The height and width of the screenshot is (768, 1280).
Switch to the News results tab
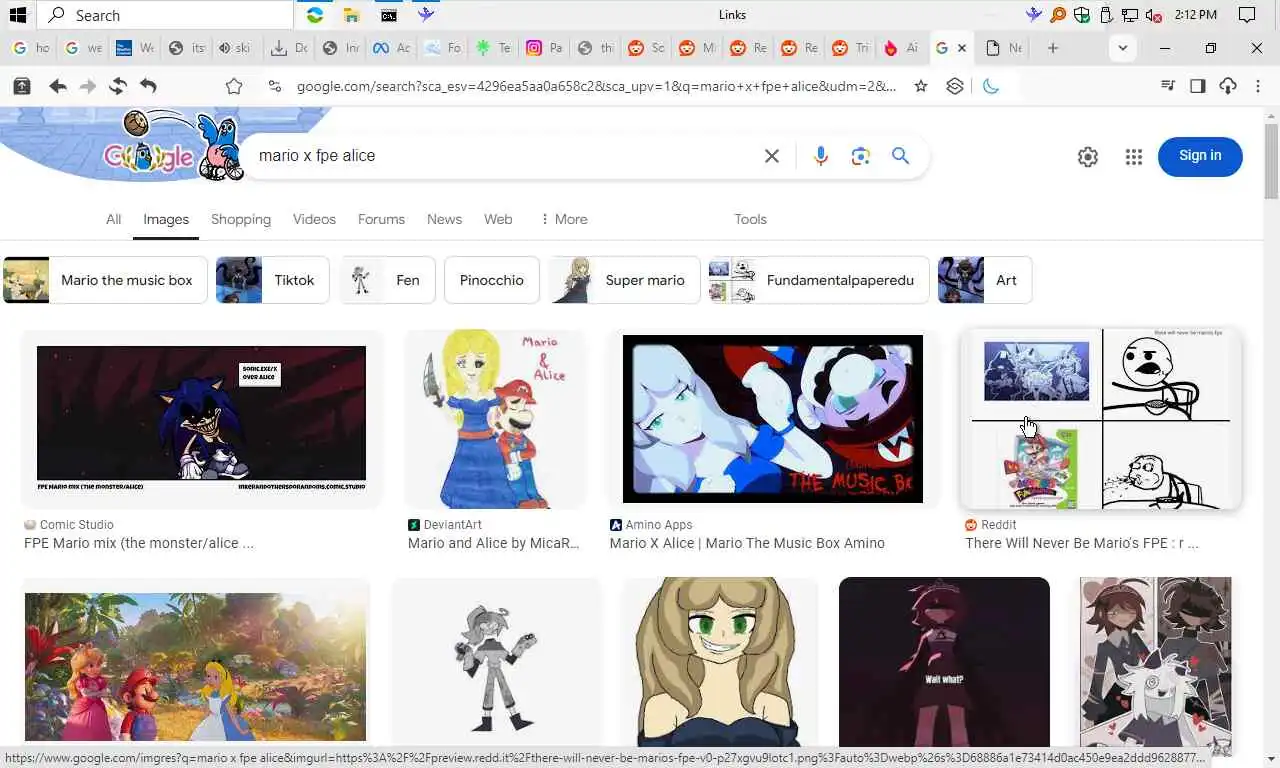[x=444, y=219]
